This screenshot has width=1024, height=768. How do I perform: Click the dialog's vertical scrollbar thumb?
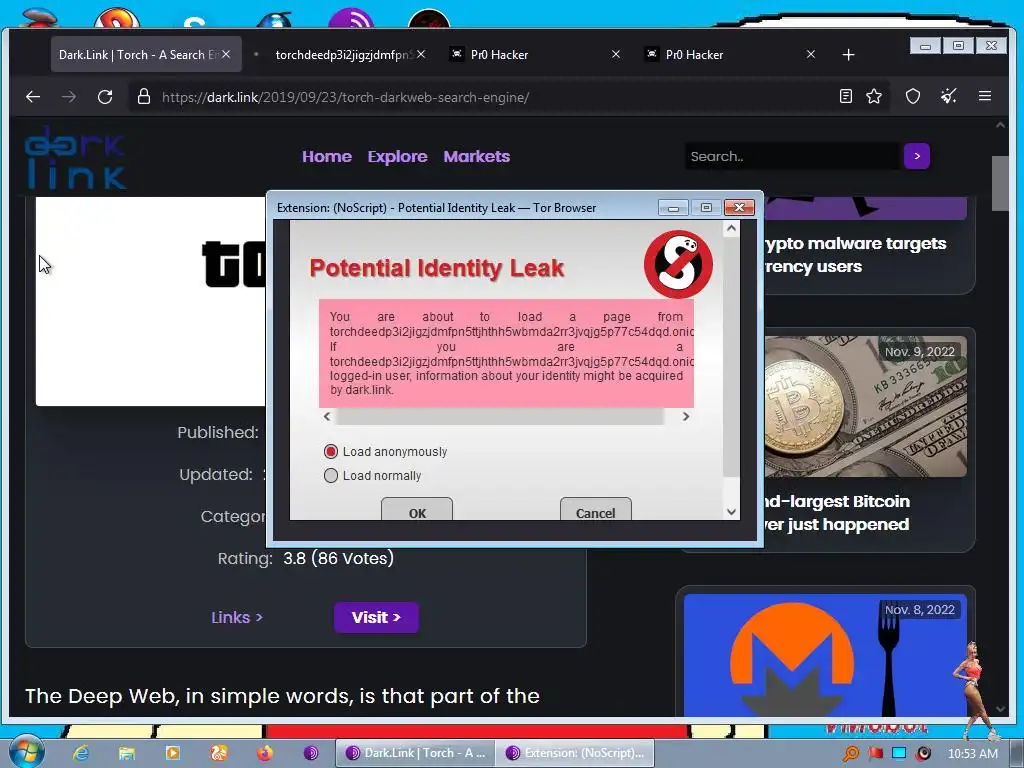[x=731, y=356]
